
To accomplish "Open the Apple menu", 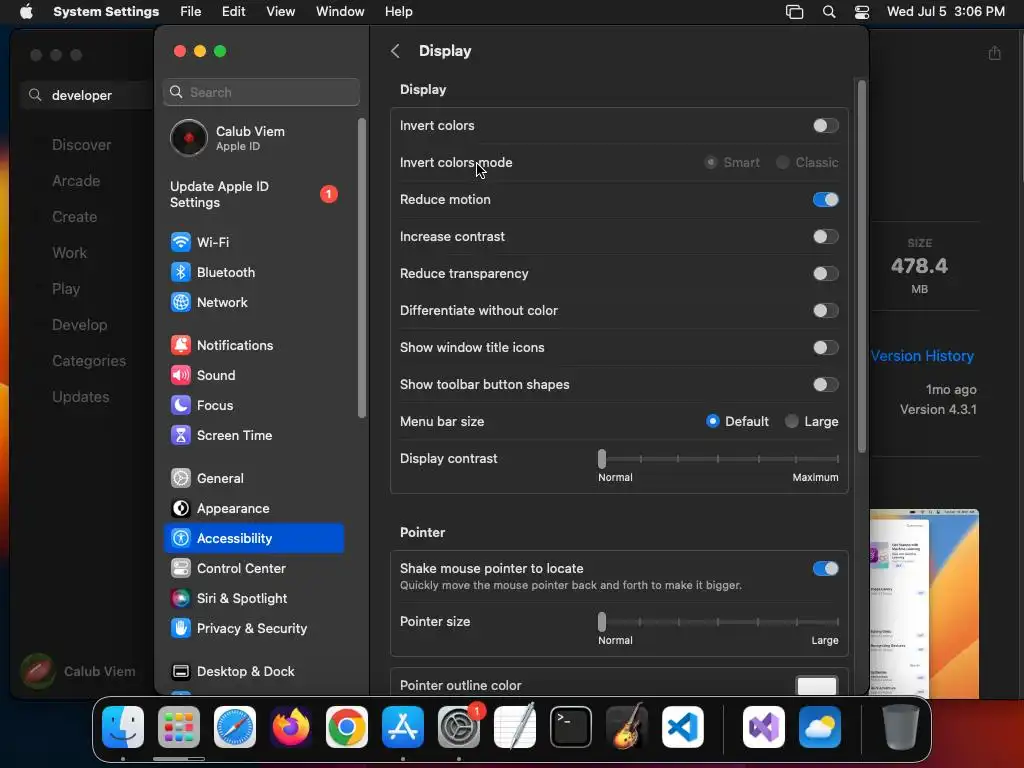I will (26, 12).
